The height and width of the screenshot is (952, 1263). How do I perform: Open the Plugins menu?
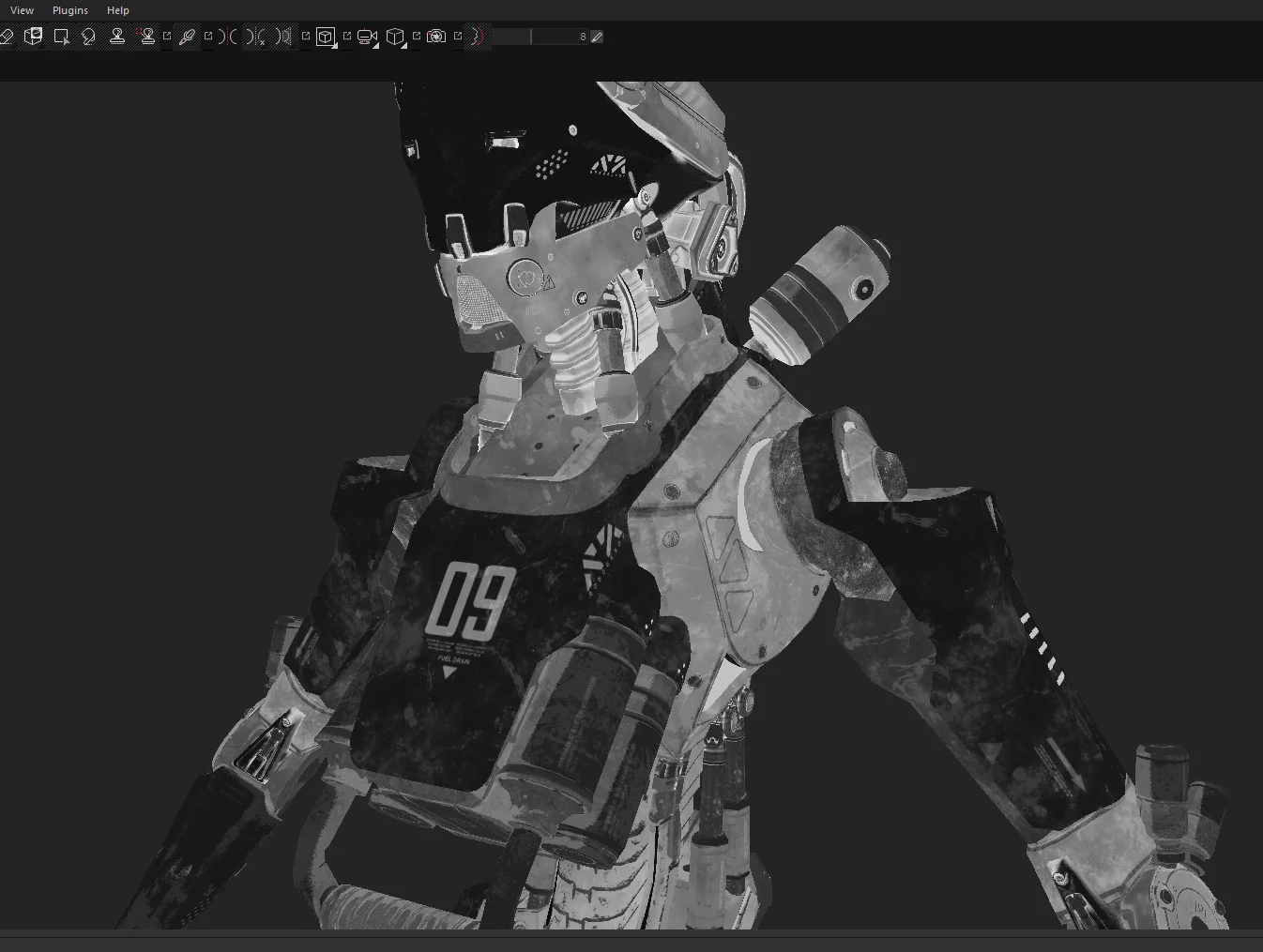point(70,10)
